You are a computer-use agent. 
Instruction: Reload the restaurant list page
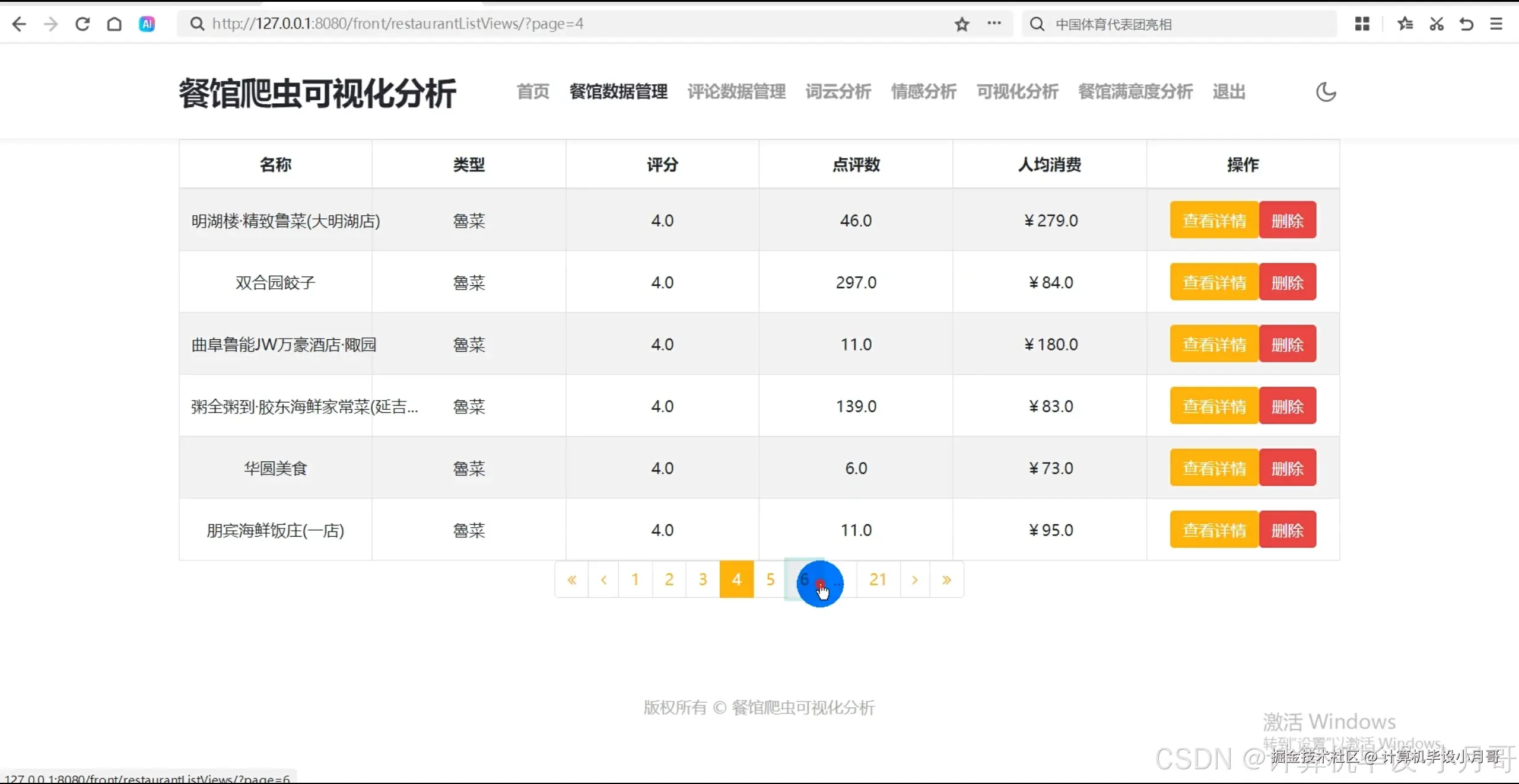pos(82,24)
